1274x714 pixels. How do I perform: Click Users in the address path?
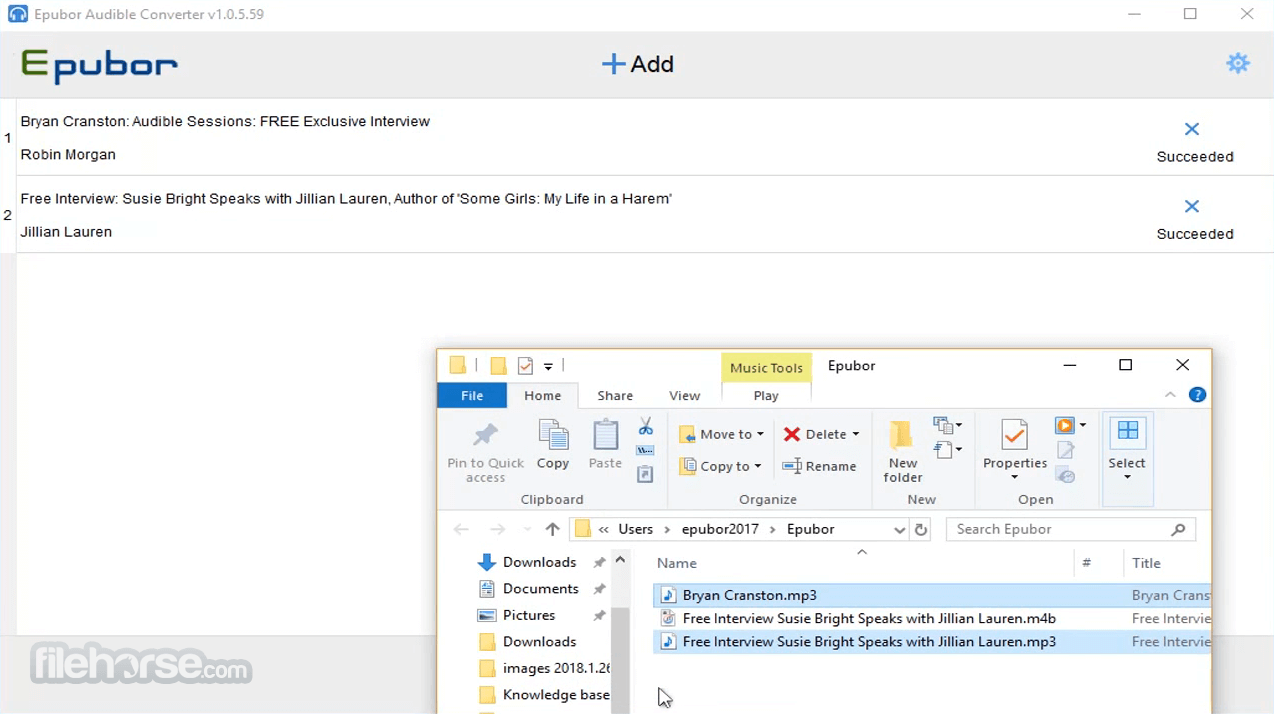[635, 529]
